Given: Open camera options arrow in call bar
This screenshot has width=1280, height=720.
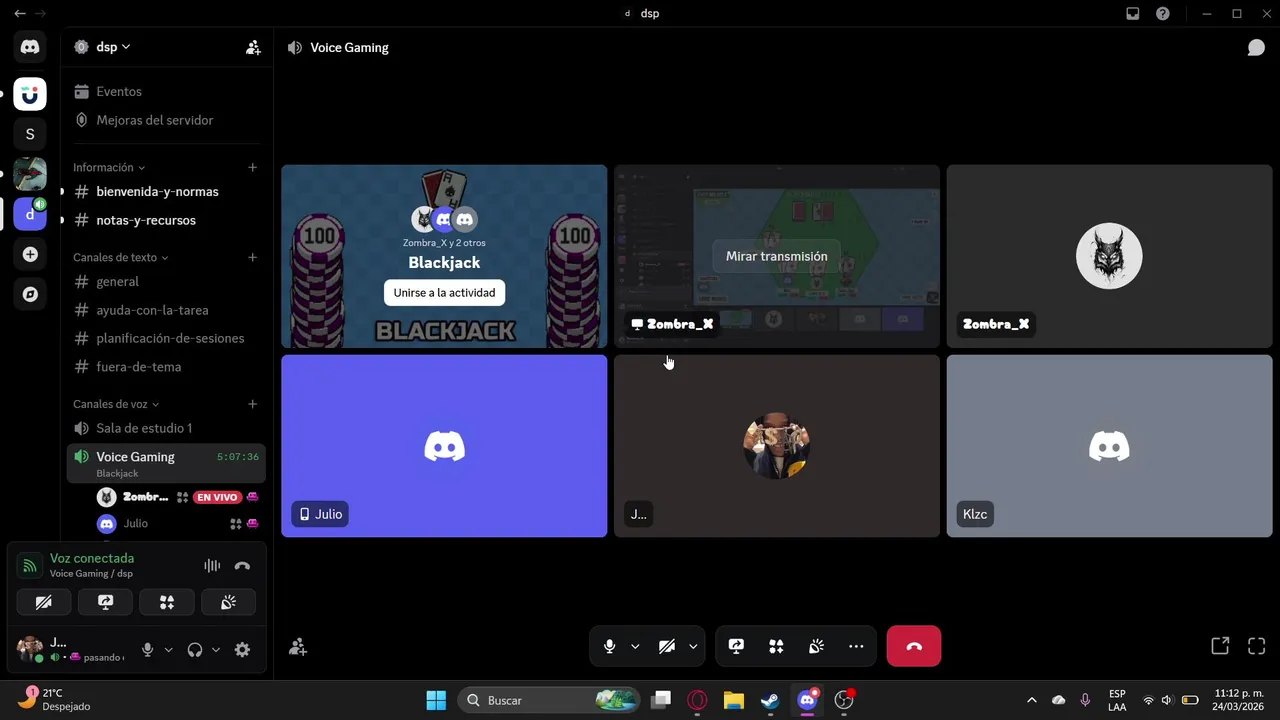Looking at the screenshot, I should pos(693,646).
